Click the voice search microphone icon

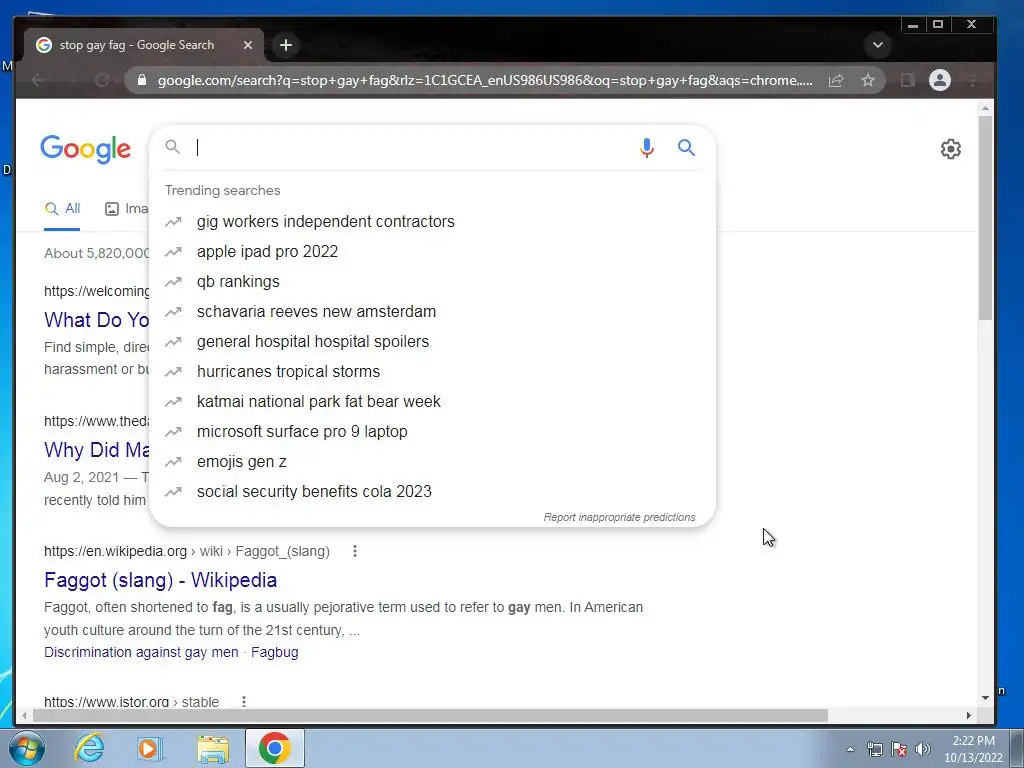coord(647,148)
